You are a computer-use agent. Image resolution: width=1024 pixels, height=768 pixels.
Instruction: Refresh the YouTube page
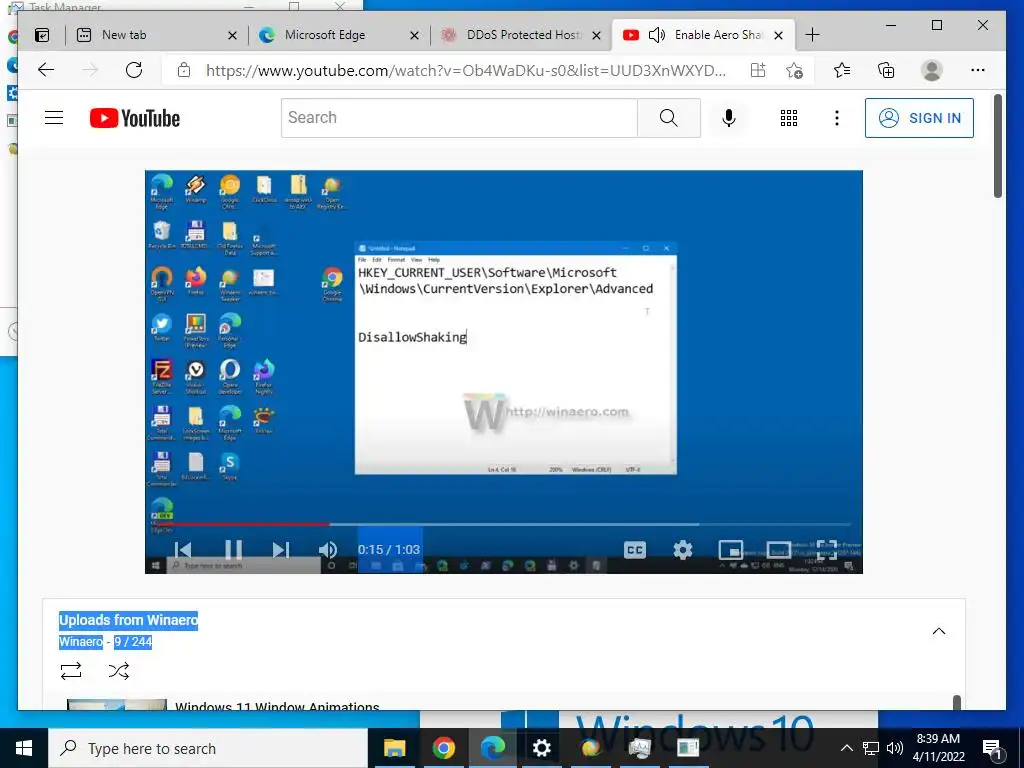pos(134,70)
